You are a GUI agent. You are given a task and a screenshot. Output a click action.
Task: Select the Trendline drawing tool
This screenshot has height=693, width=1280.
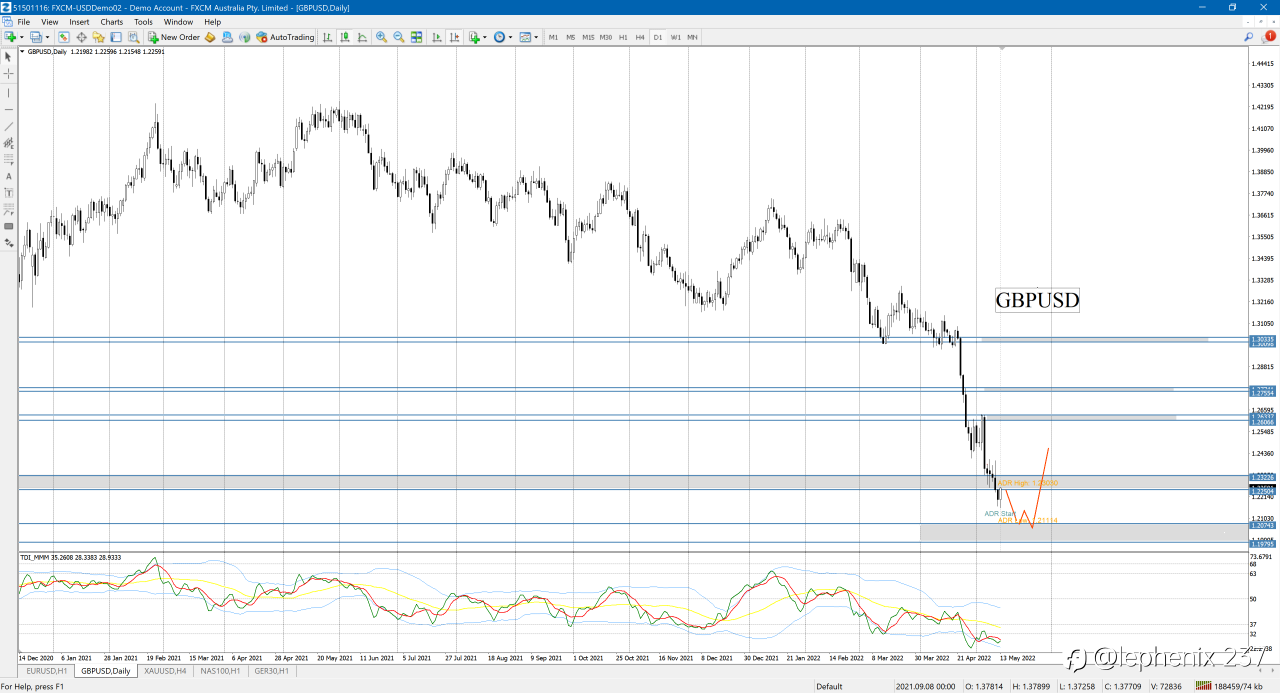coord(9,126)
